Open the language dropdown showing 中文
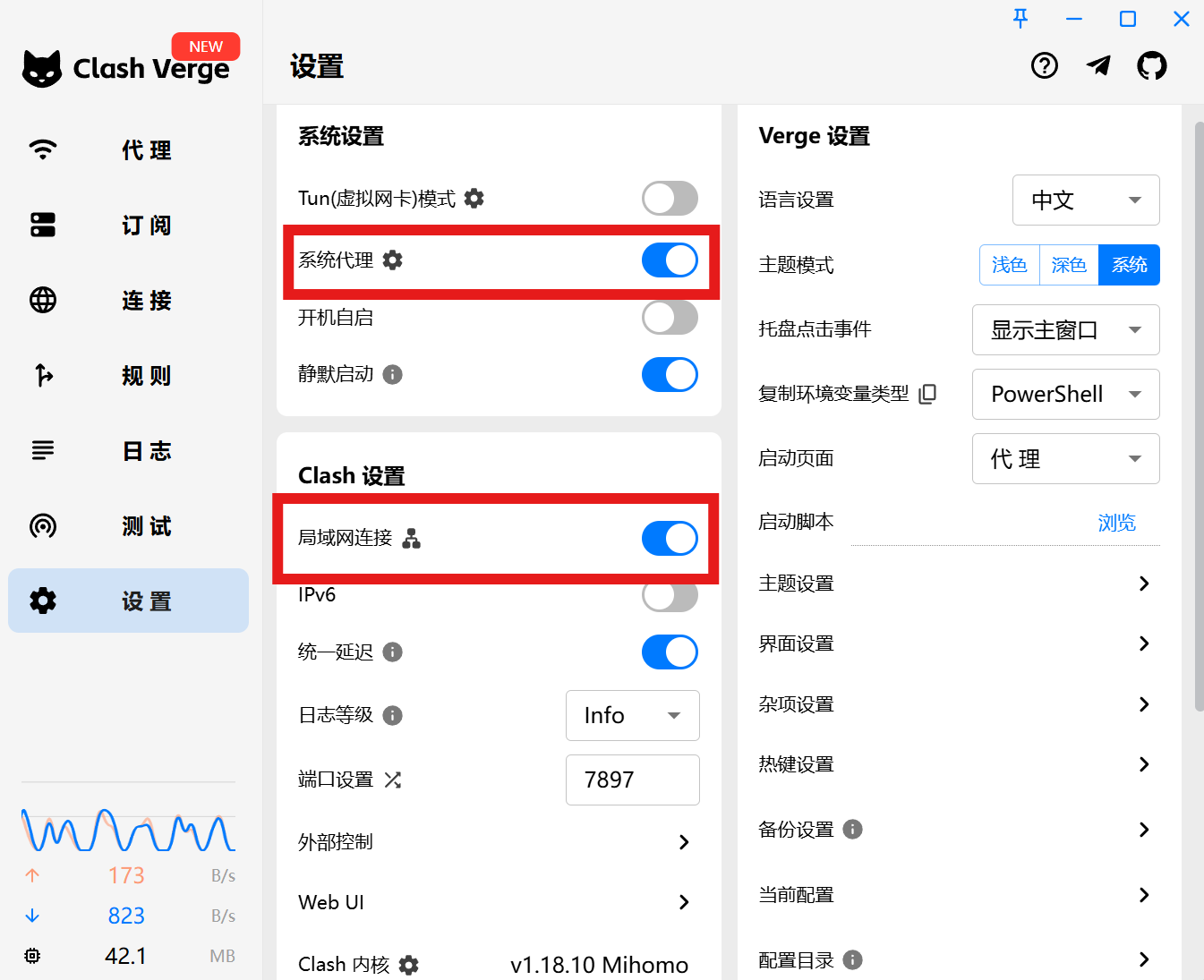Image resolution: width=1204 pixels, height=980 pixels. click(x=1086, y=200)
